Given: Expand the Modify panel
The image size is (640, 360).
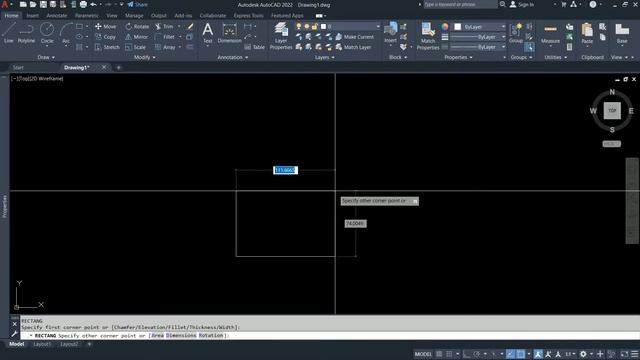Looking at the screenshot, I should tap(145, 58).
